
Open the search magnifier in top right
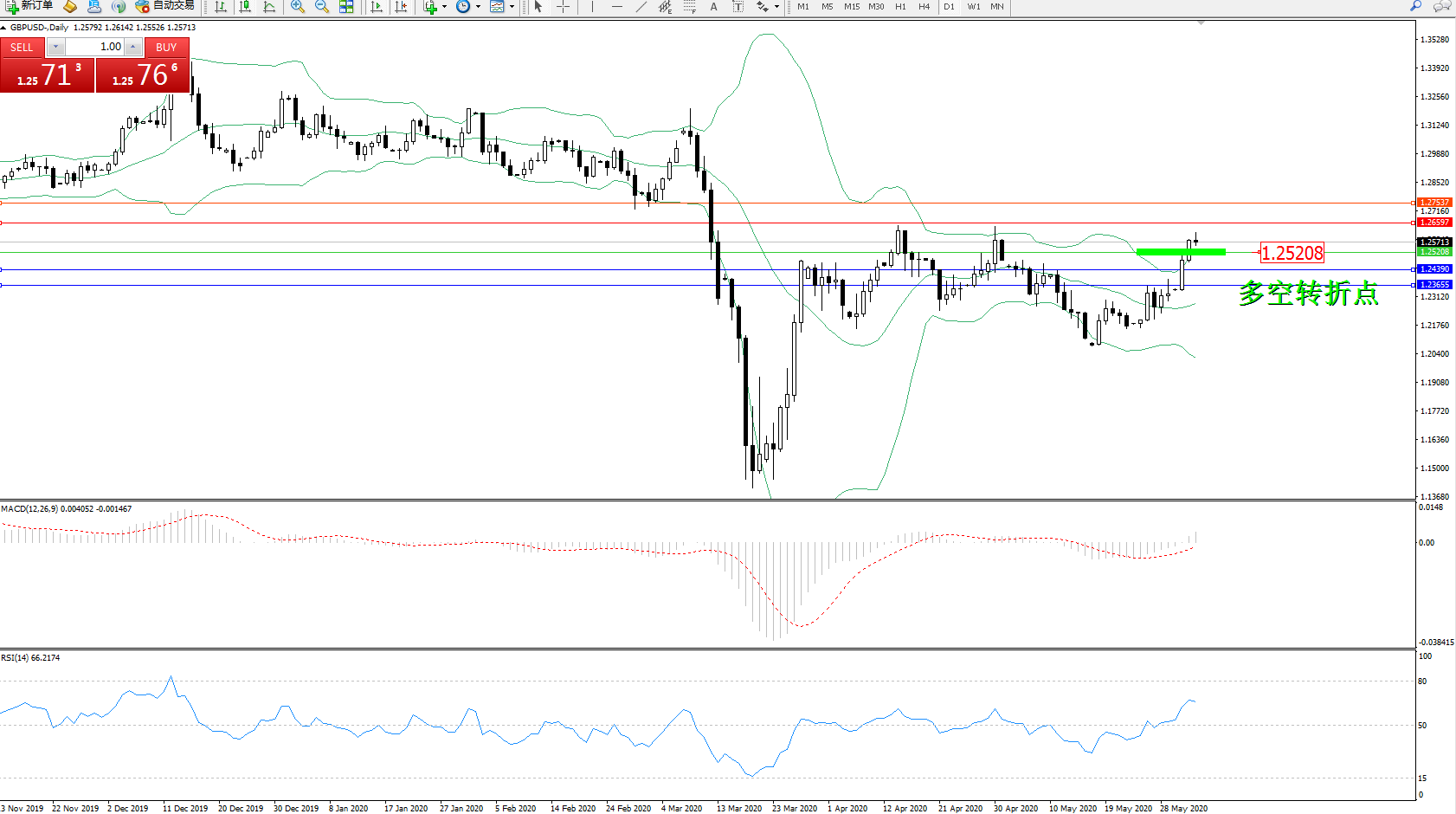1416,6
